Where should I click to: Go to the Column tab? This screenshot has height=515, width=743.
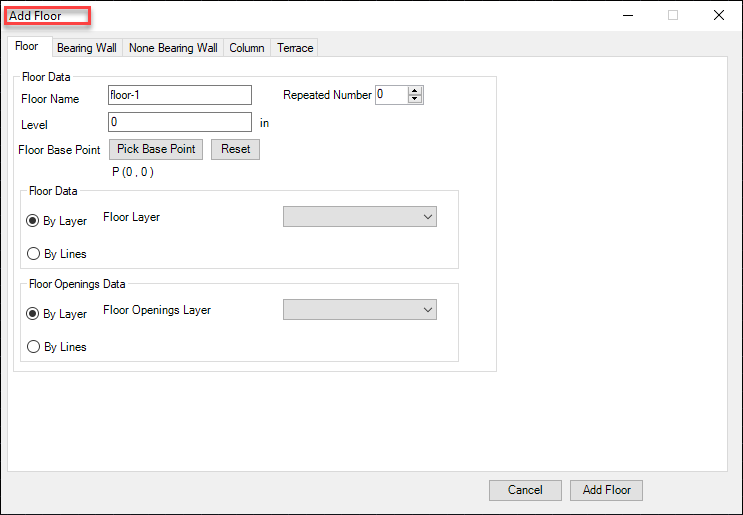pos(246,48)
